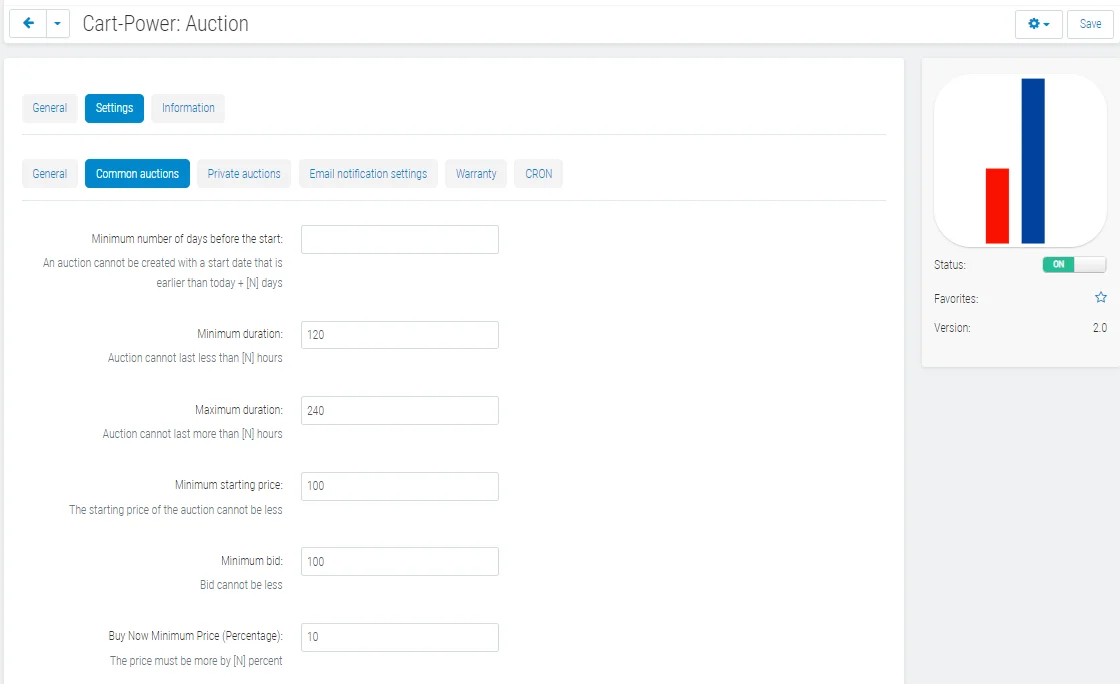Click the Version 2.0 value

click(x=1099, y=328)
